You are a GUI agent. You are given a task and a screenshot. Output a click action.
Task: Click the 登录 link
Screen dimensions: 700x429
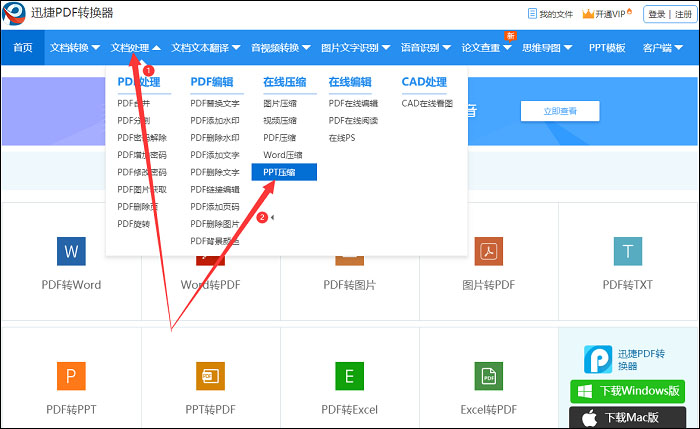click(657, 14)
